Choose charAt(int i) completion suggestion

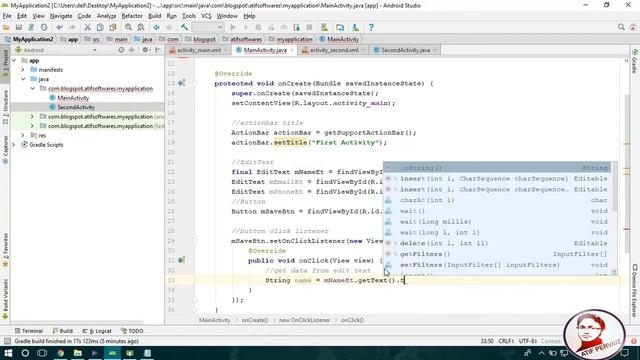click(497, 200)
